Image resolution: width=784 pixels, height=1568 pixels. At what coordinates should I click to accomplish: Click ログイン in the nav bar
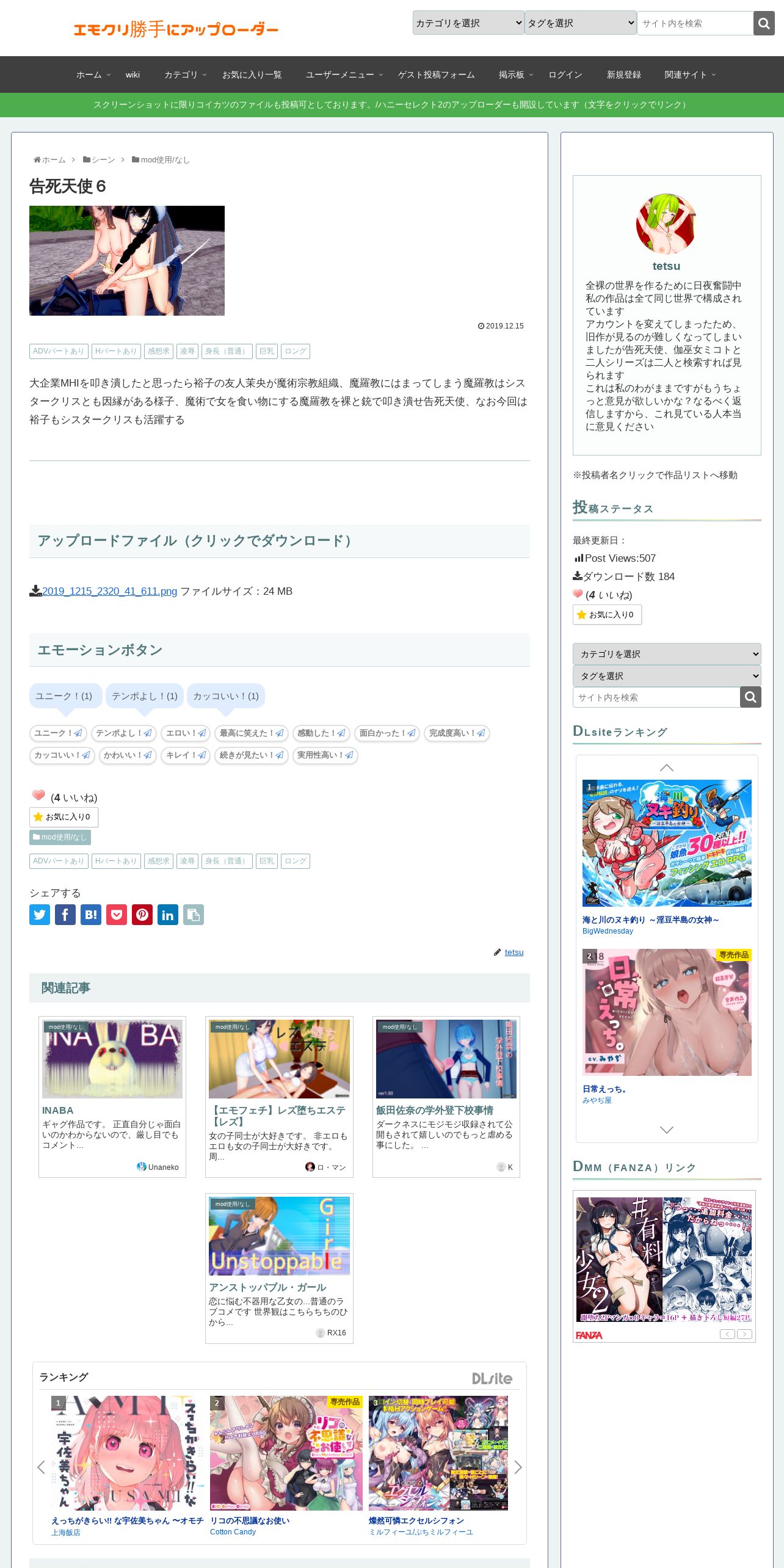click(565, 74)
